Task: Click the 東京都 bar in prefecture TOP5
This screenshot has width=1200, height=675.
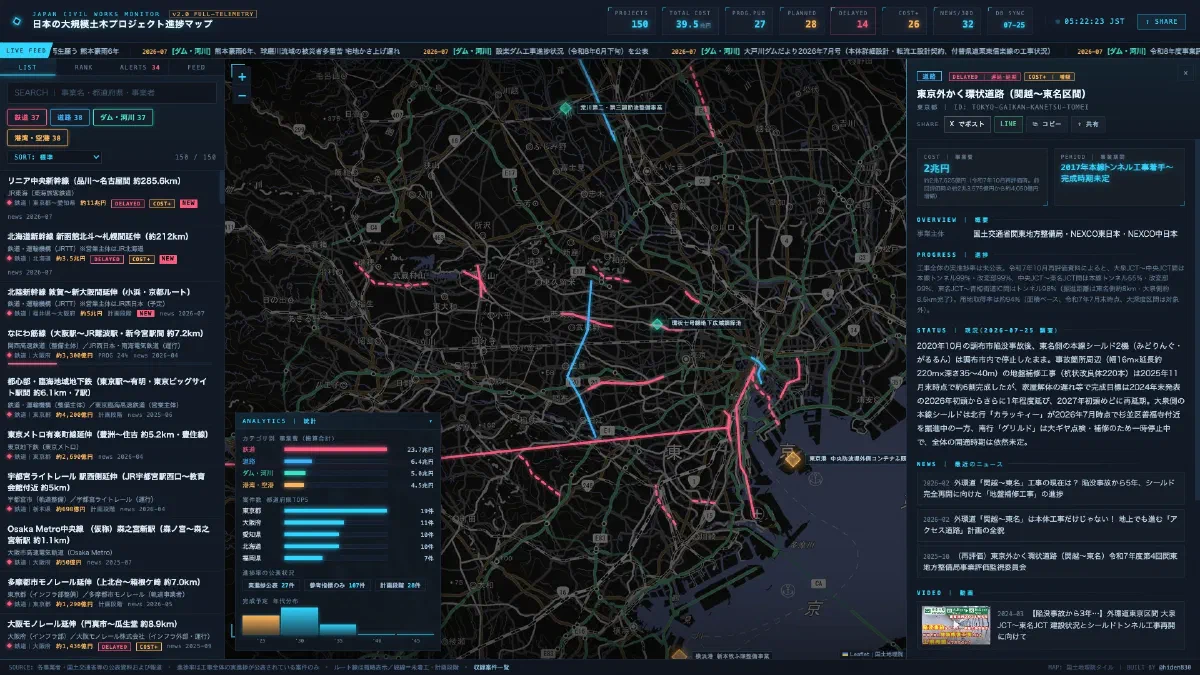Action: (336, 510)
